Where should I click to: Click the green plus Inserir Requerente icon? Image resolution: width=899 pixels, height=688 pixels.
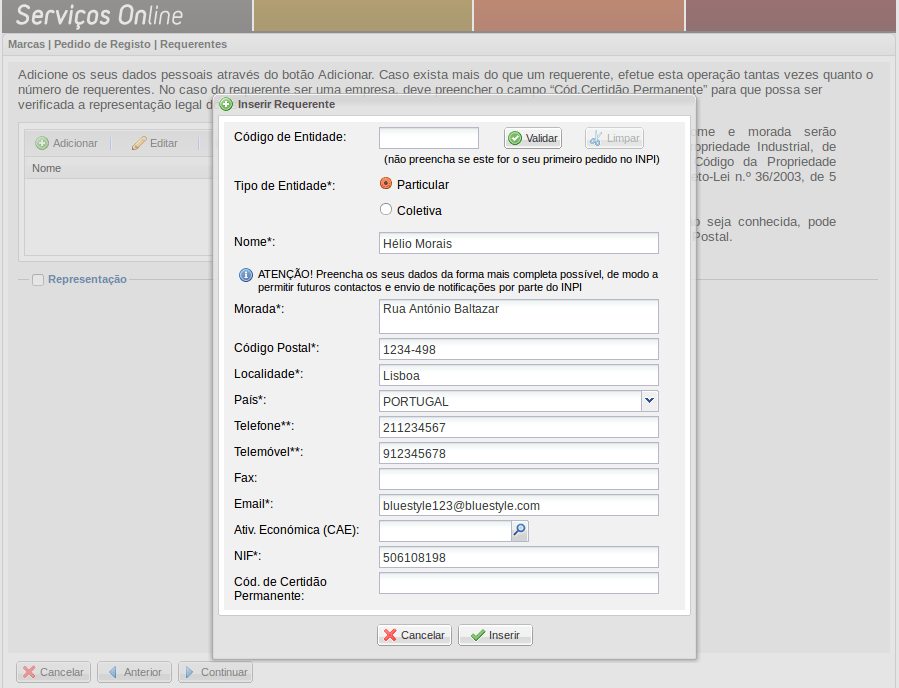pyautogui.click(x=227, y=104)
